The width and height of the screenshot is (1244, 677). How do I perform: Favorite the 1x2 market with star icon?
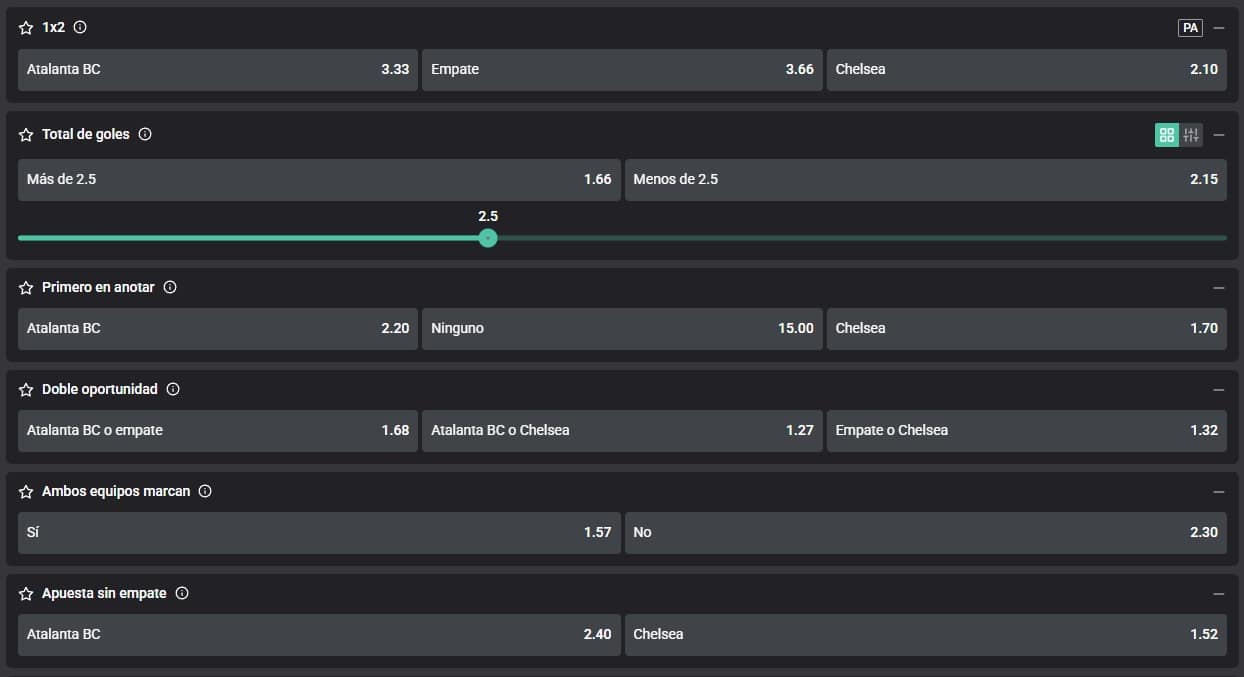(x=26, y=28)
